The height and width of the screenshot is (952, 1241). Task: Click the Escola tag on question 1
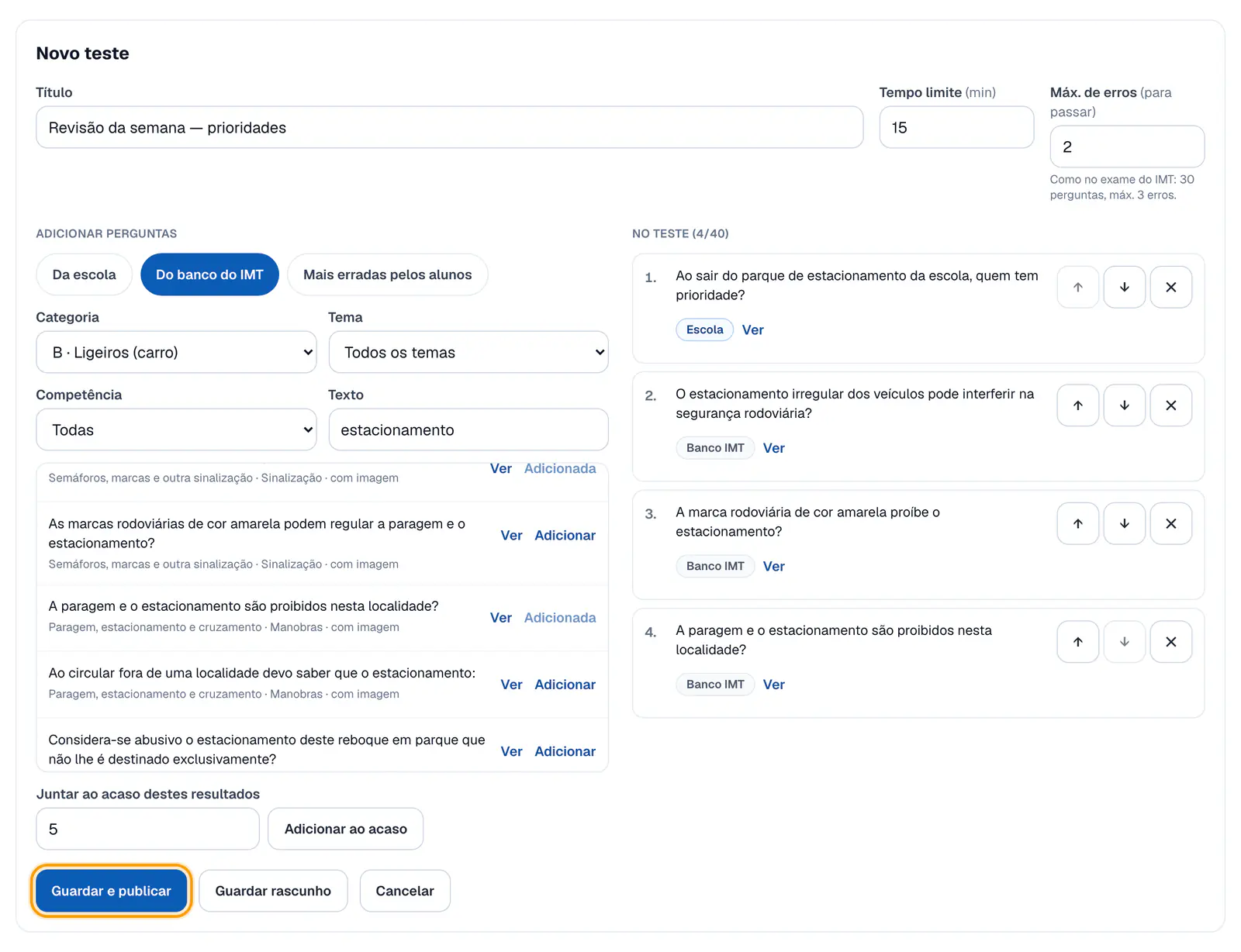[x=704, y=329]
